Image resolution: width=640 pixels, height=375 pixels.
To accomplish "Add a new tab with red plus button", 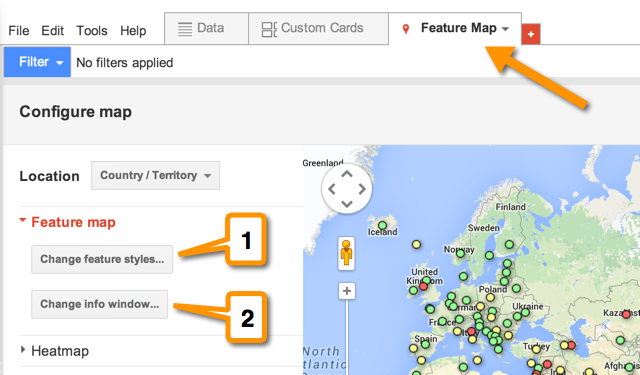I will pyautogui.click(x=531, y=34).
